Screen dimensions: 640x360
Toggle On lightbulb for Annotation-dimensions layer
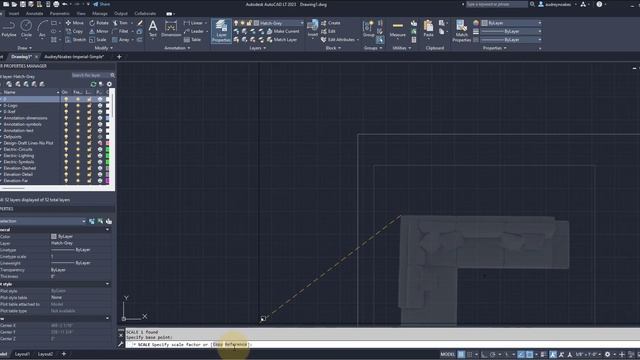(66, 118)
